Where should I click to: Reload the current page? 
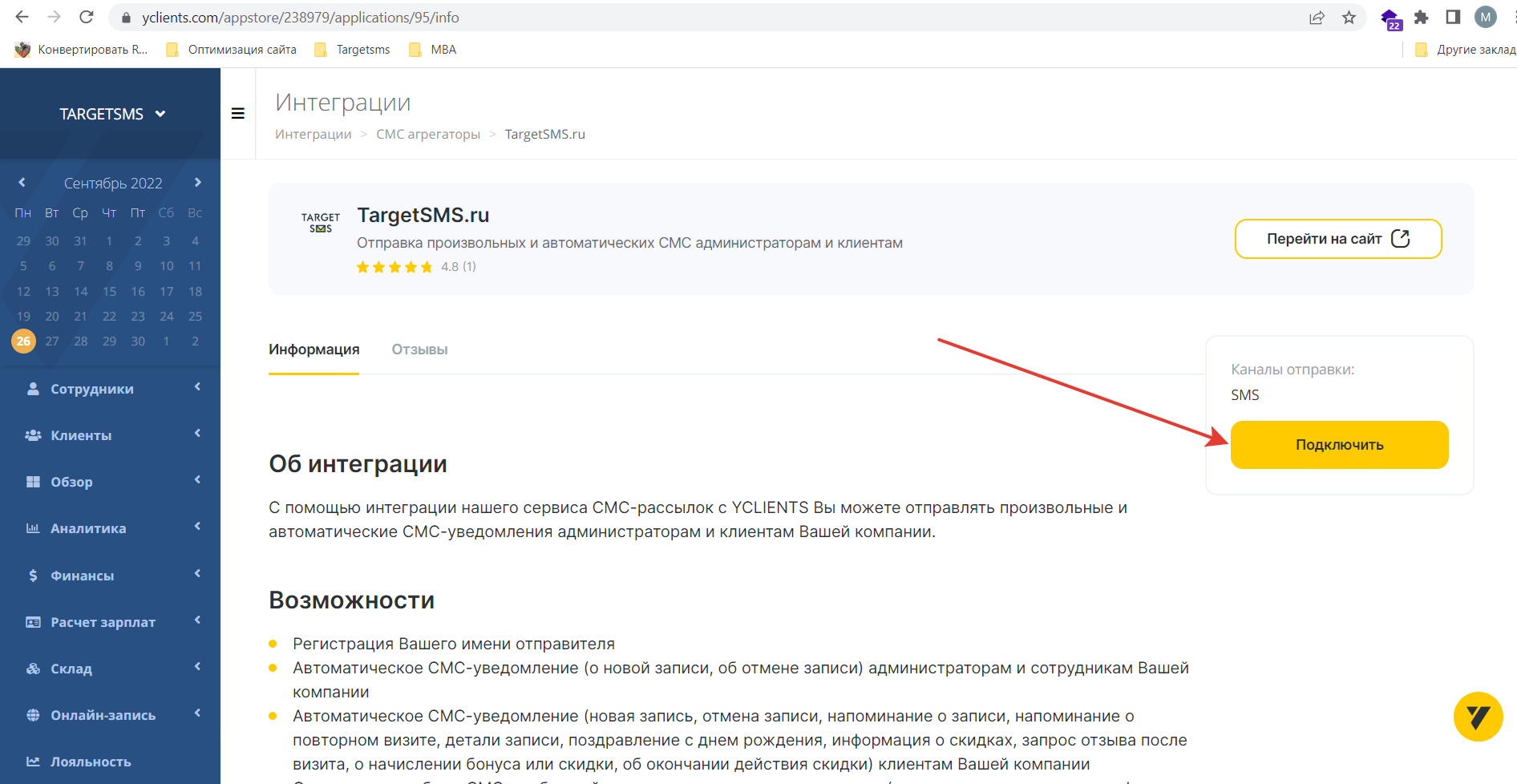click(87, 17)
